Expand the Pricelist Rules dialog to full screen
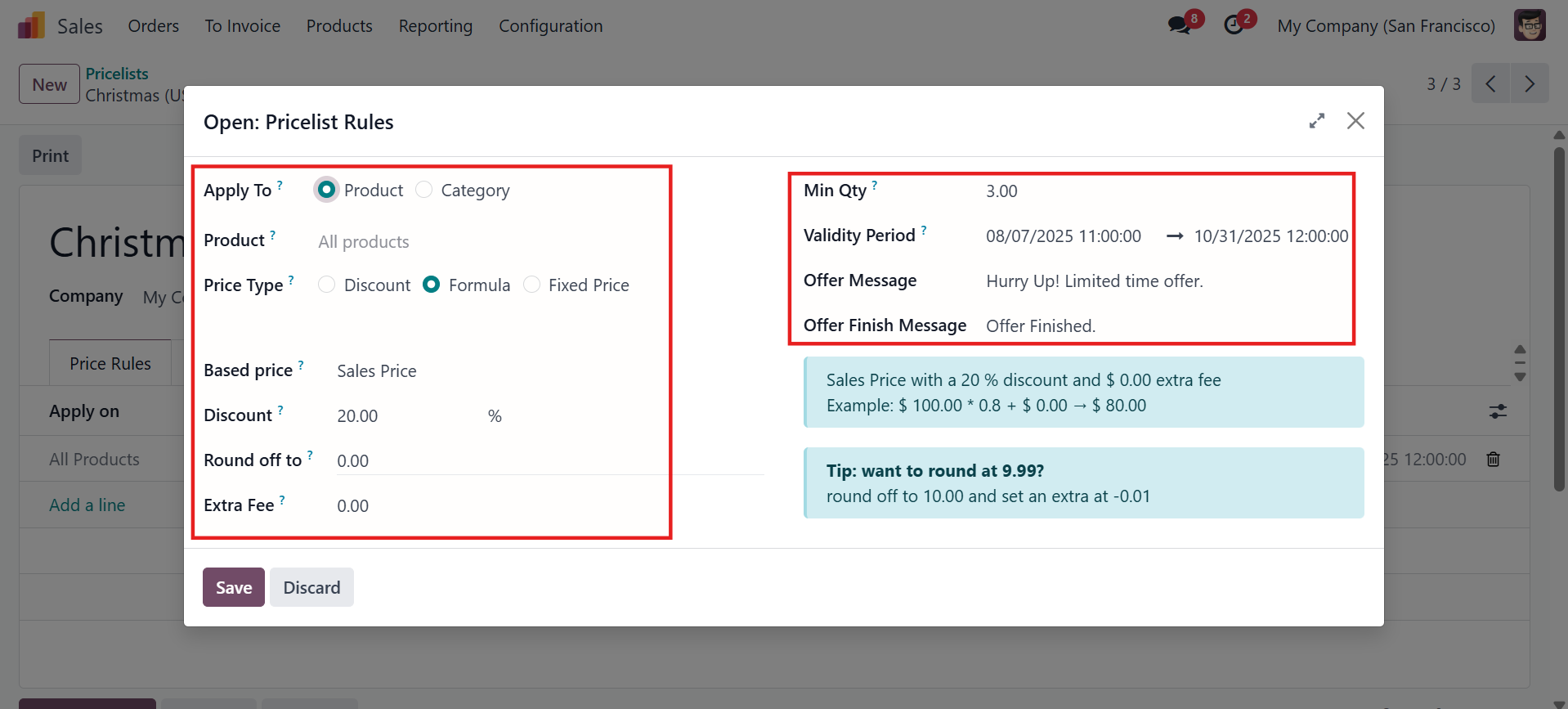This screenshot has width=1568, height=709. click(1316, 121)
